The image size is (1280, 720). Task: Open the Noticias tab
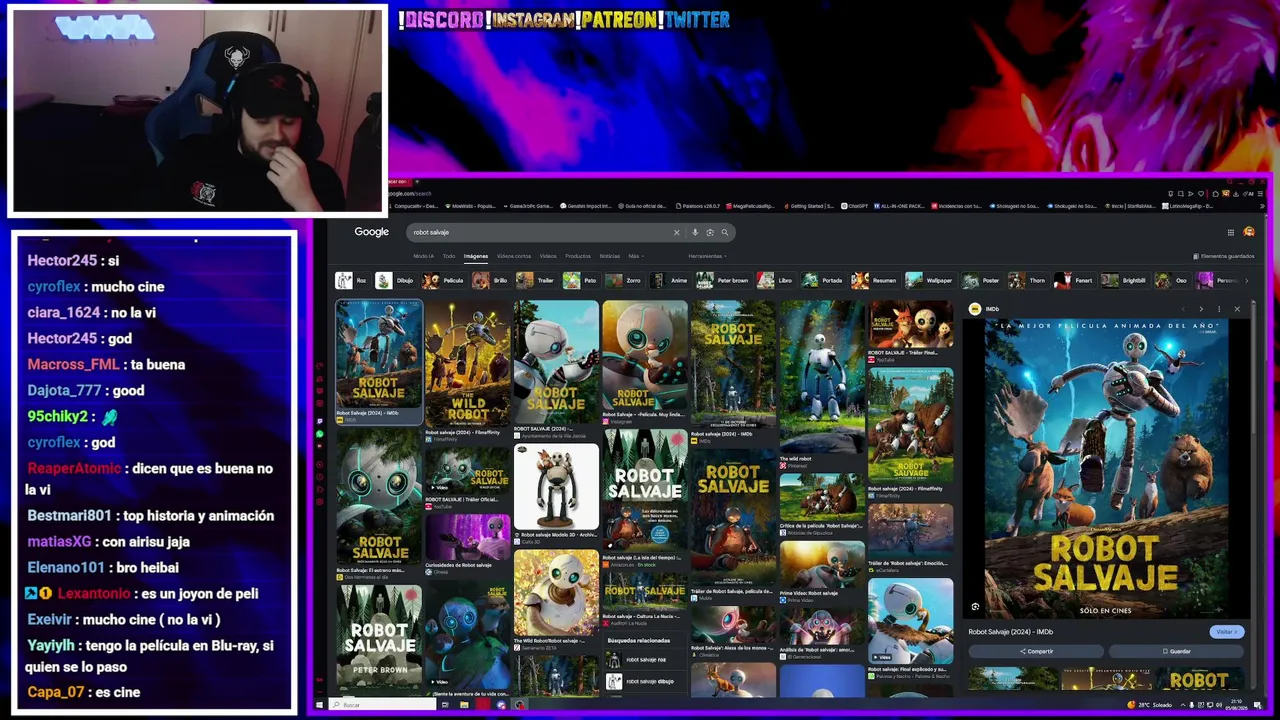click(609, 256)
